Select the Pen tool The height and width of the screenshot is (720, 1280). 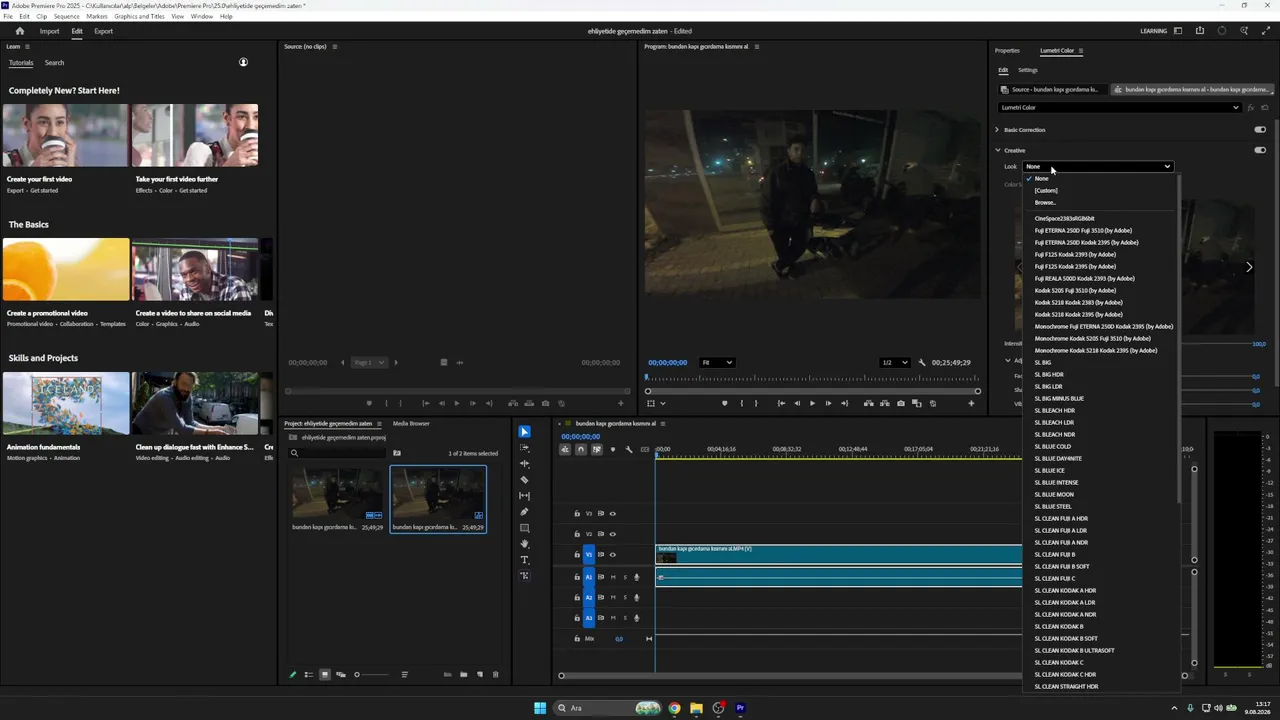[x=524, y=511]
